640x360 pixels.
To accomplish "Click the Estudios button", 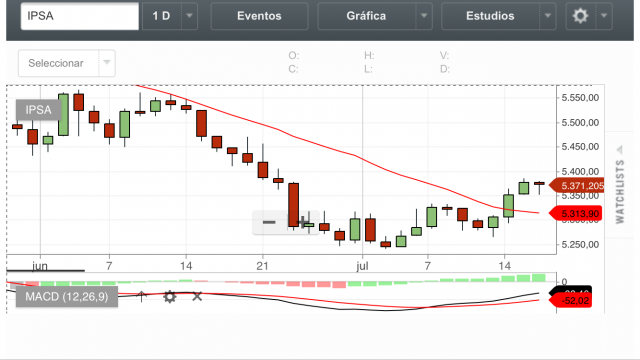I will click(x=490, y=16).
